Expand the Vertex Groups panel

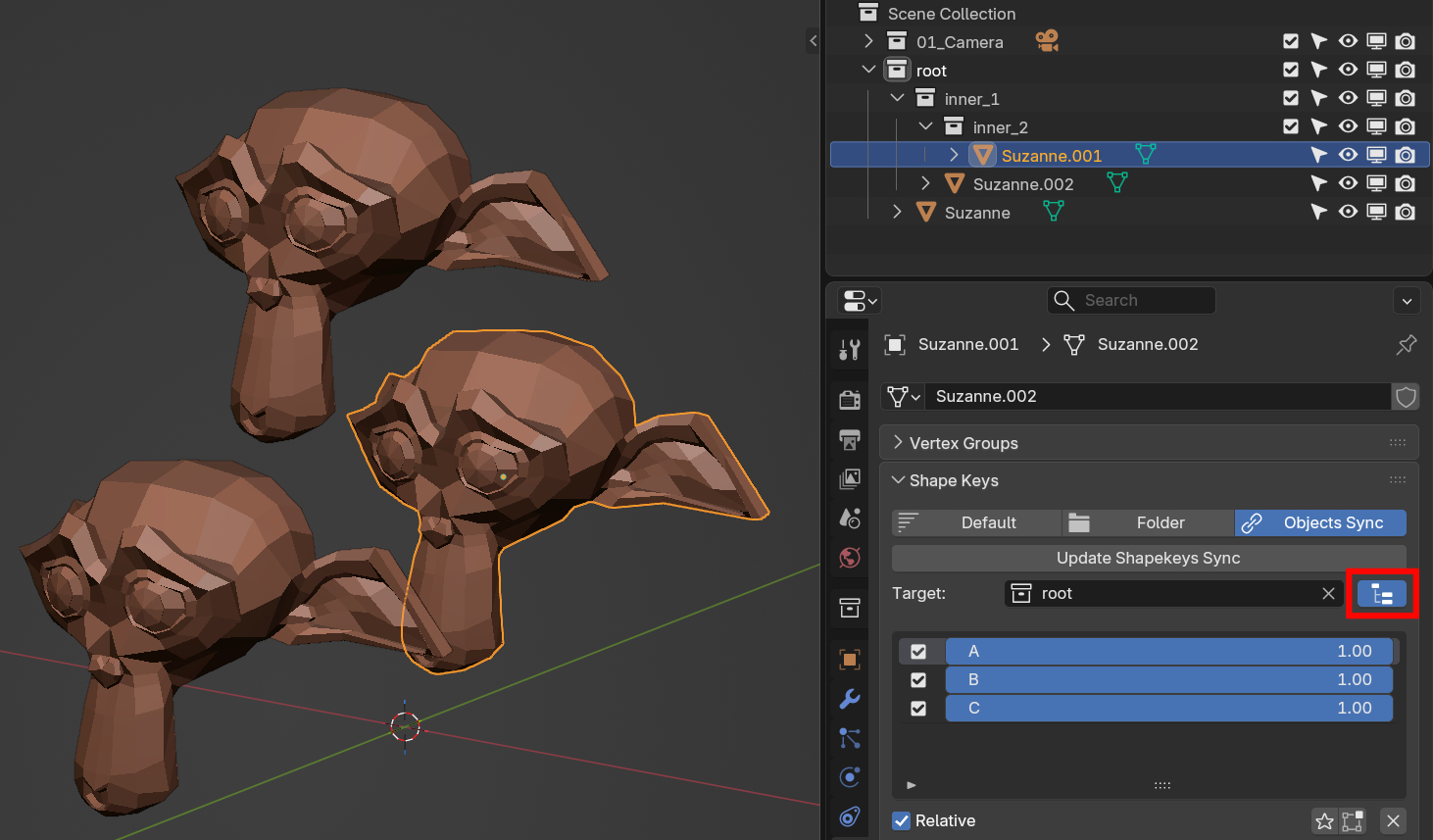898,443
